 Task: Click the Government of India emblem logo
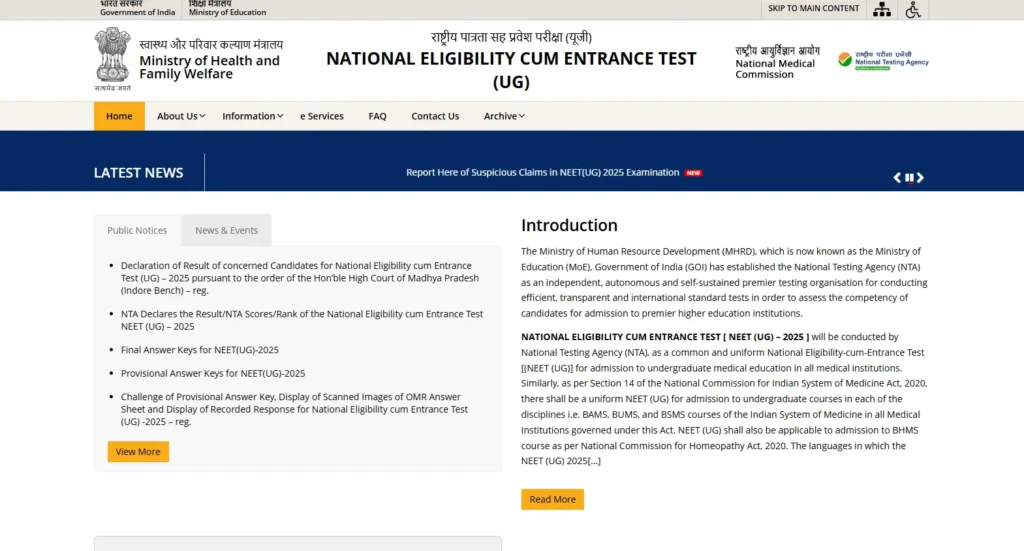point(112,59)
